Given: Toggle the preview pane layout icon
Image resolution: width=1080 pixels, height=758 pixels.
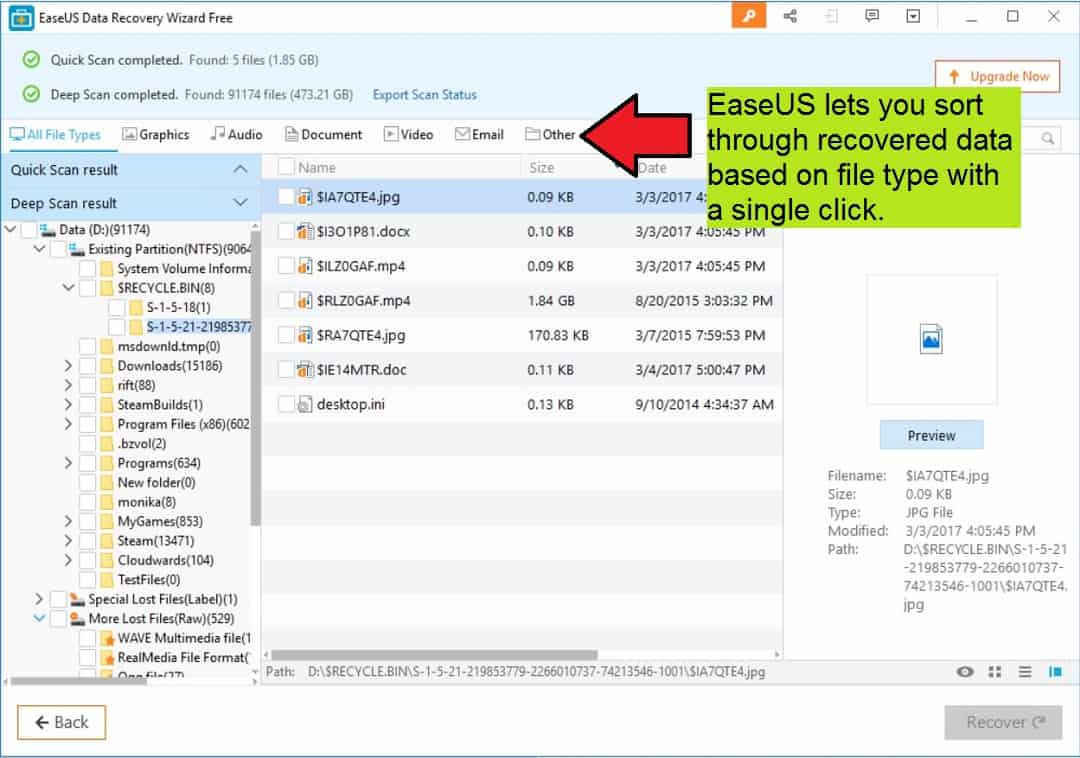Looking at the screenshot, I should (x=1055, y=672).
